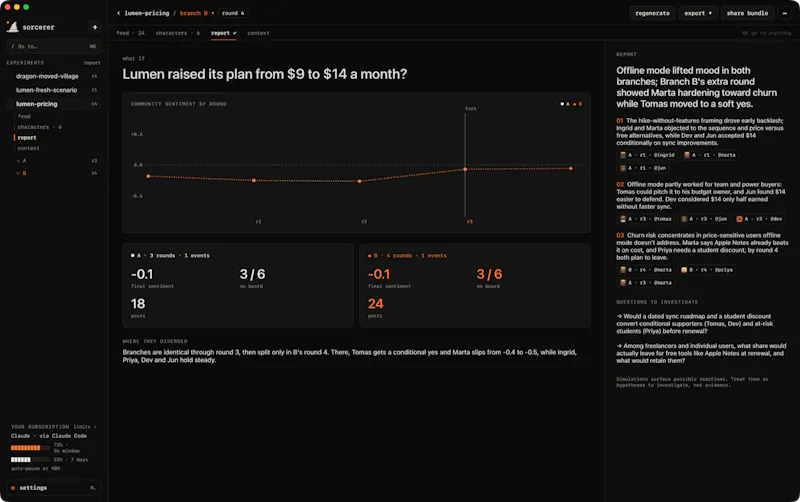
Task: Click the lumen-pricing breadcrumb
Action: click(147, 13)
